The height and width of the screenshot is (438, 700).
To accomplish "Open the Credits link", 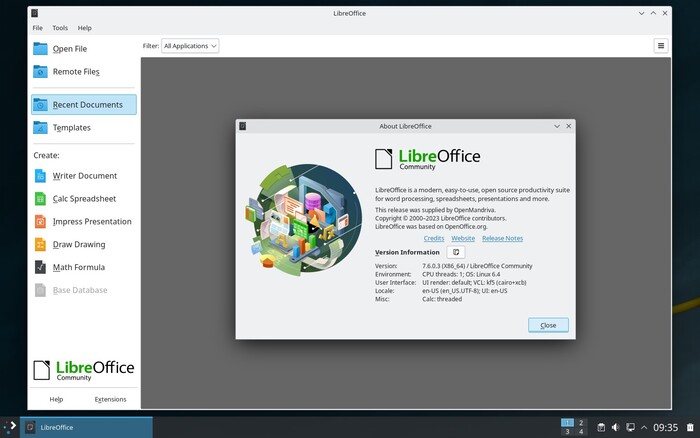I will (x=434, y=238).
